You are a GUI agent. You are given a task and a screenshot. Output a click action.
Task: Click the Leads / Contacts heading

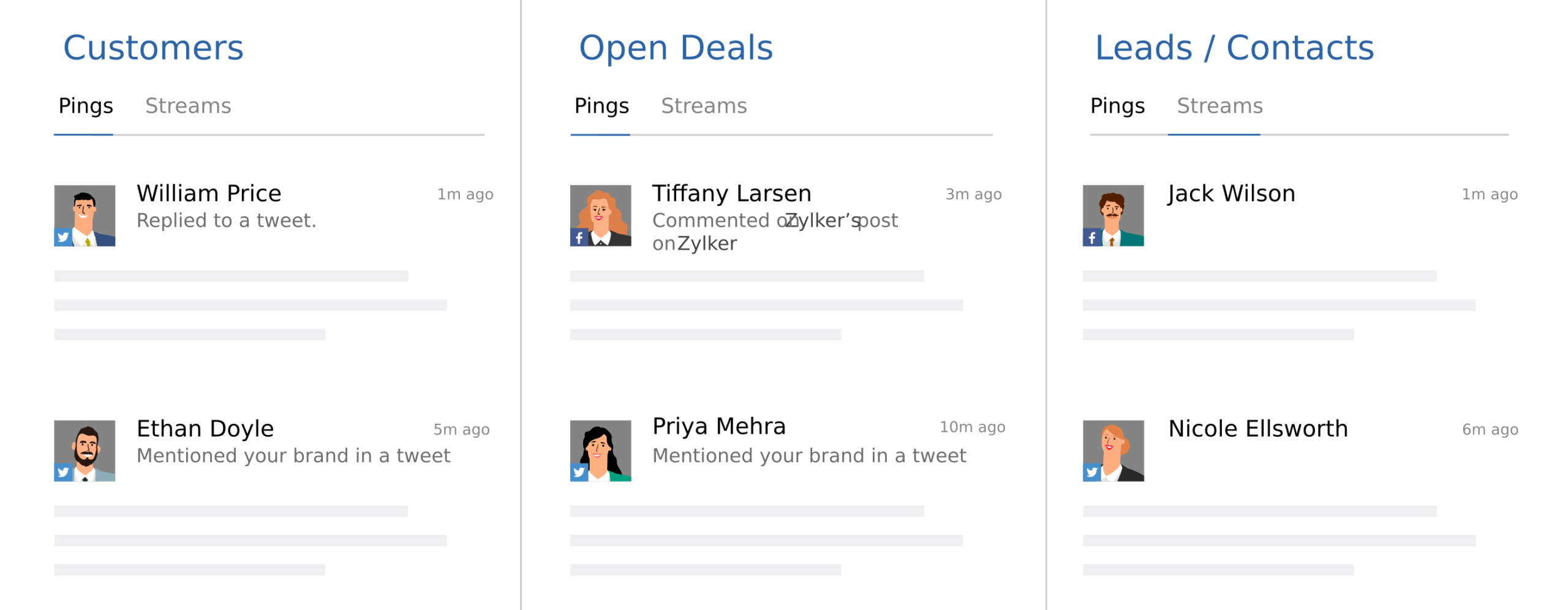tap(1234, 48)
